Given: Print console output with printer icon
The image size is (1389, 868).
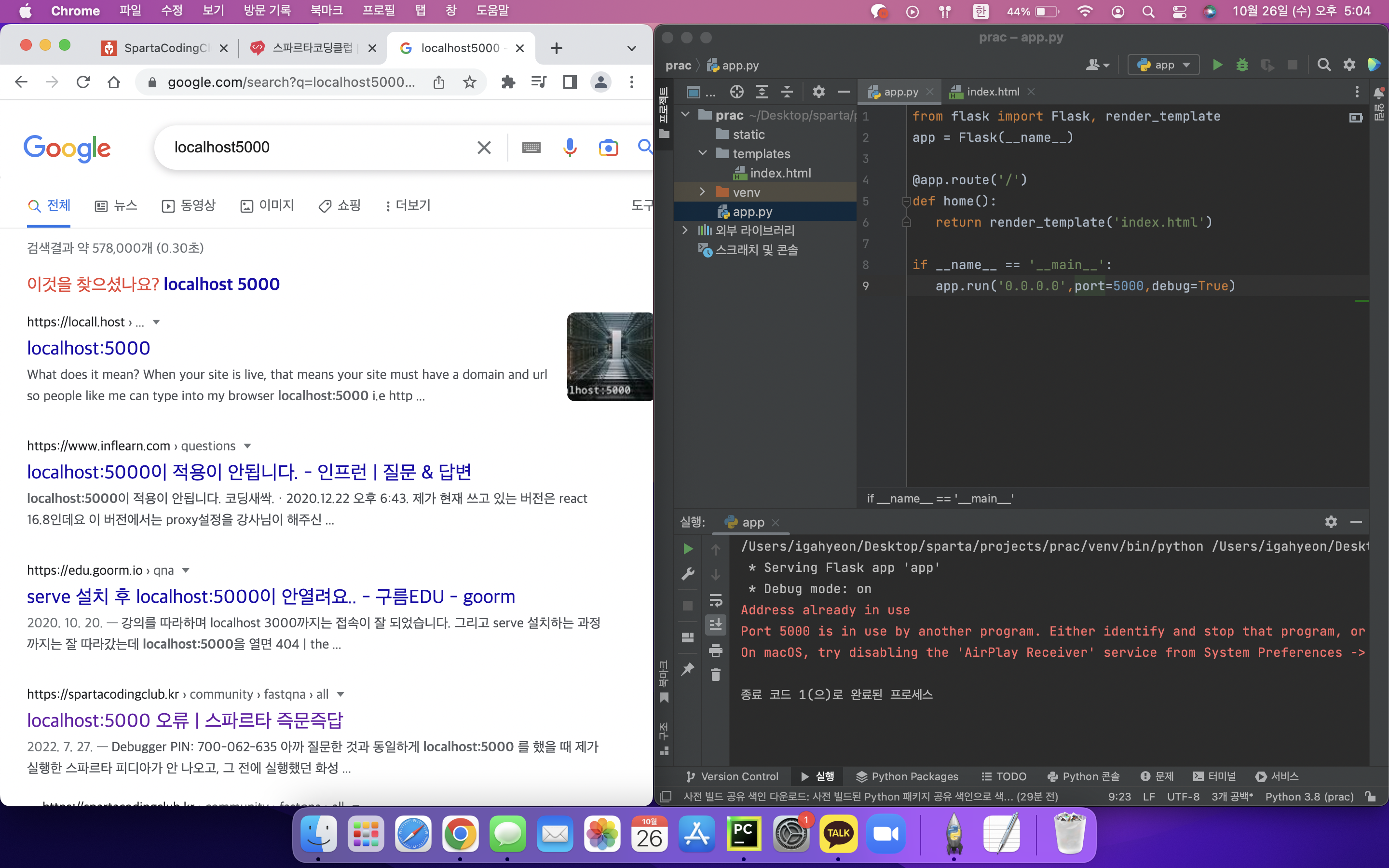Looking at the screenshot, I should click(716, 651).
